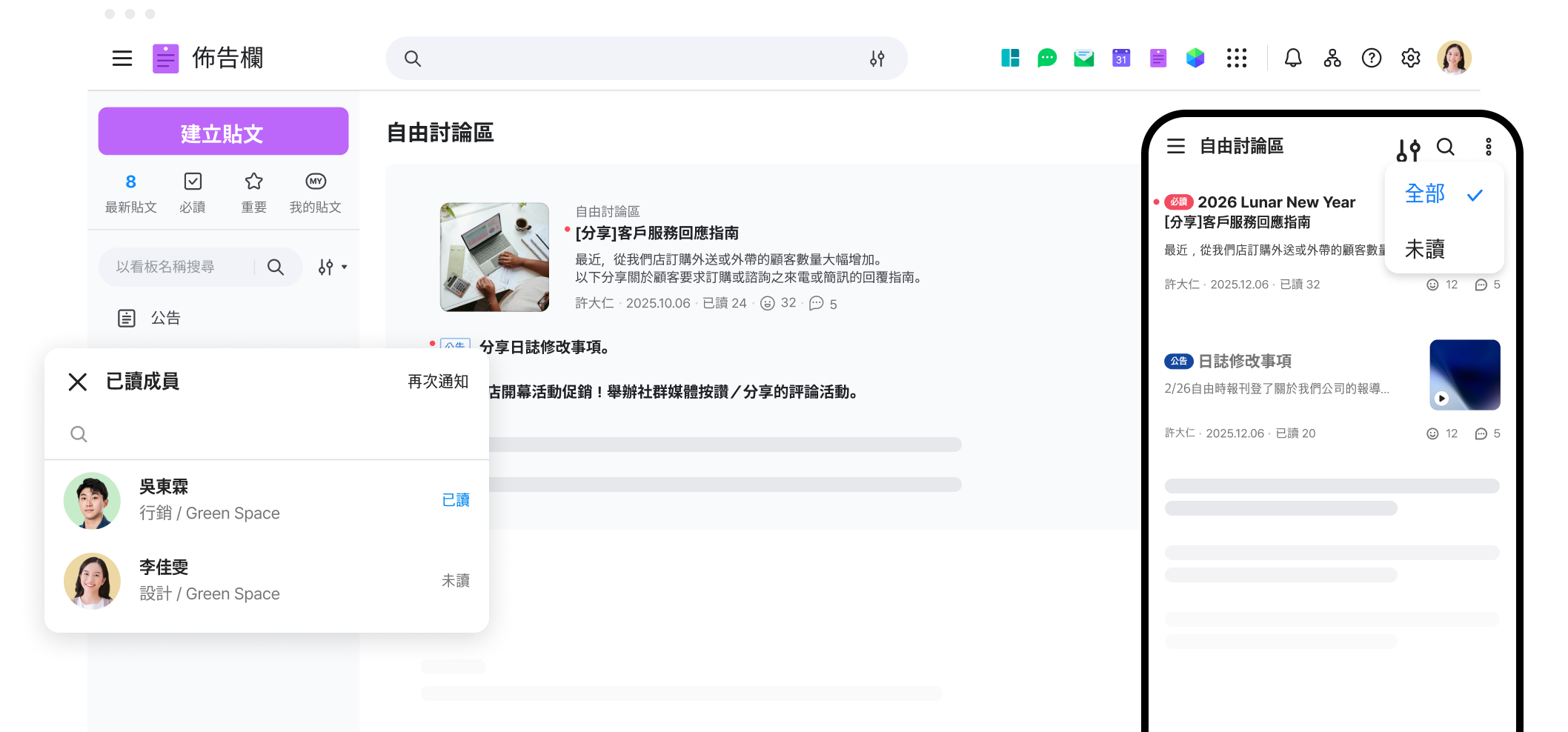Switch to 我的貼文 tab

(x=316, y=192)
